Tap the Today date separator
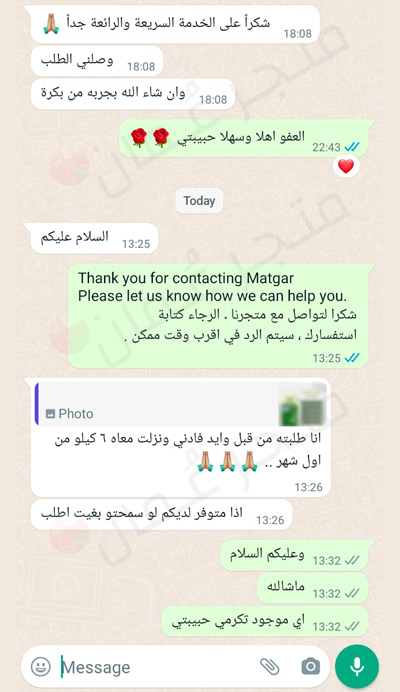 (199, 201)
